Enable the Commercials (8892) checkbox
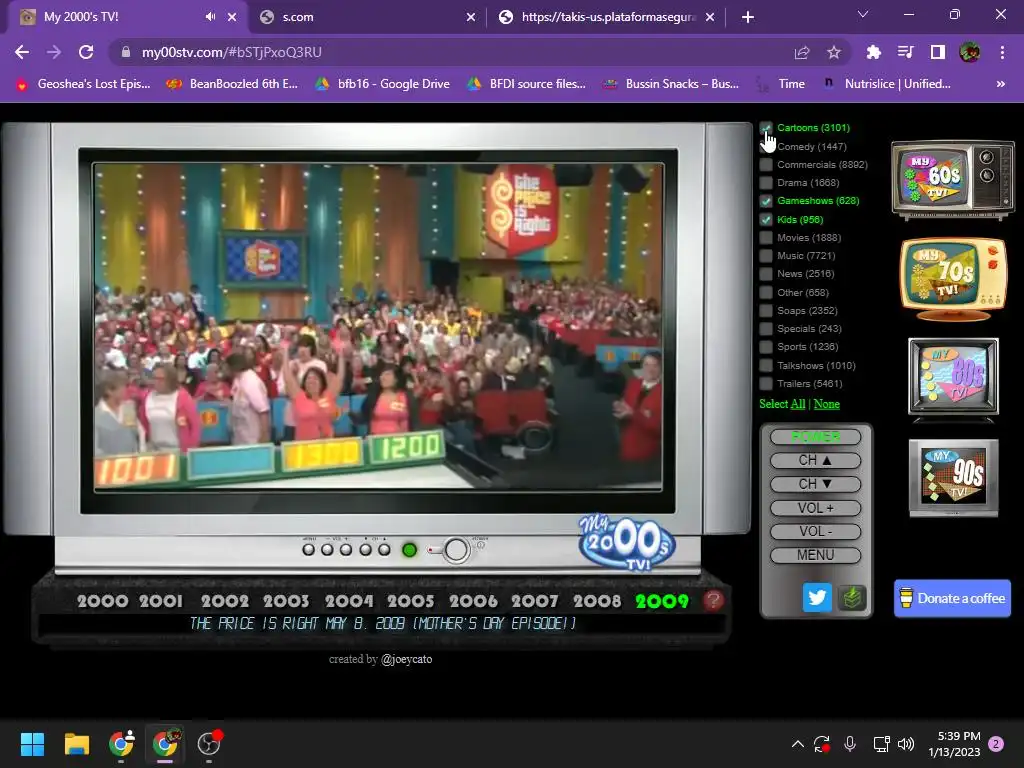Viewport: 1024px width, 768px height. coord(766,165)
